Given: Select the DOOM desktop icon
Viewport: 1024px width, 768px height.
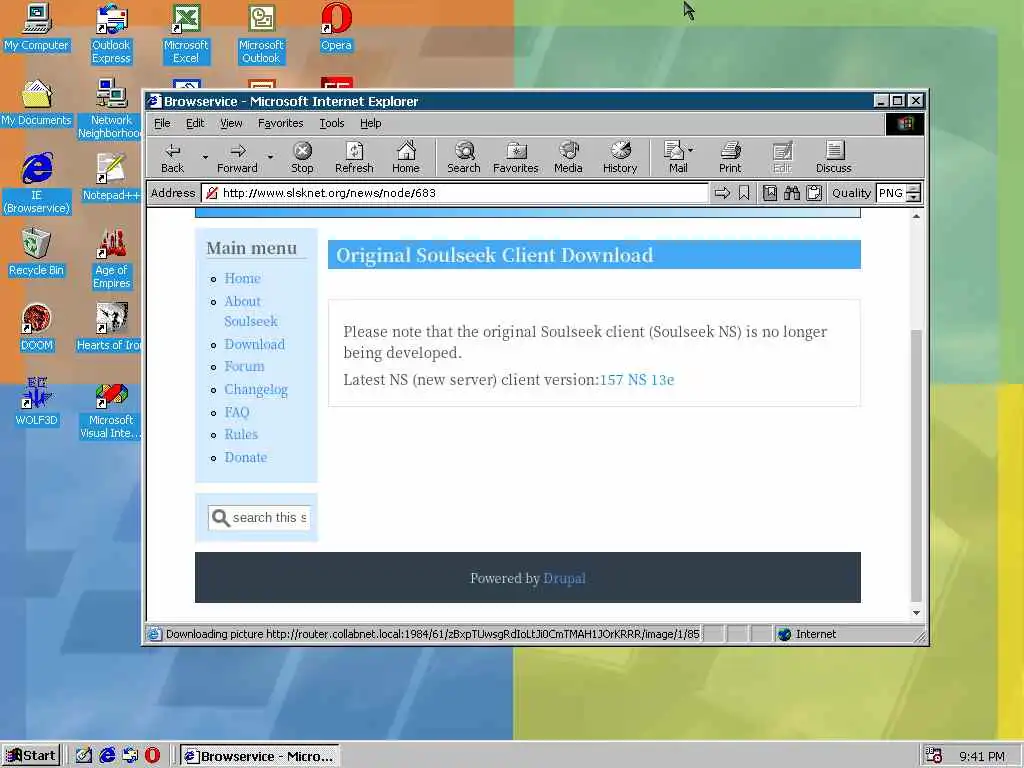Looking at the screenshot, I should point(37,328).
